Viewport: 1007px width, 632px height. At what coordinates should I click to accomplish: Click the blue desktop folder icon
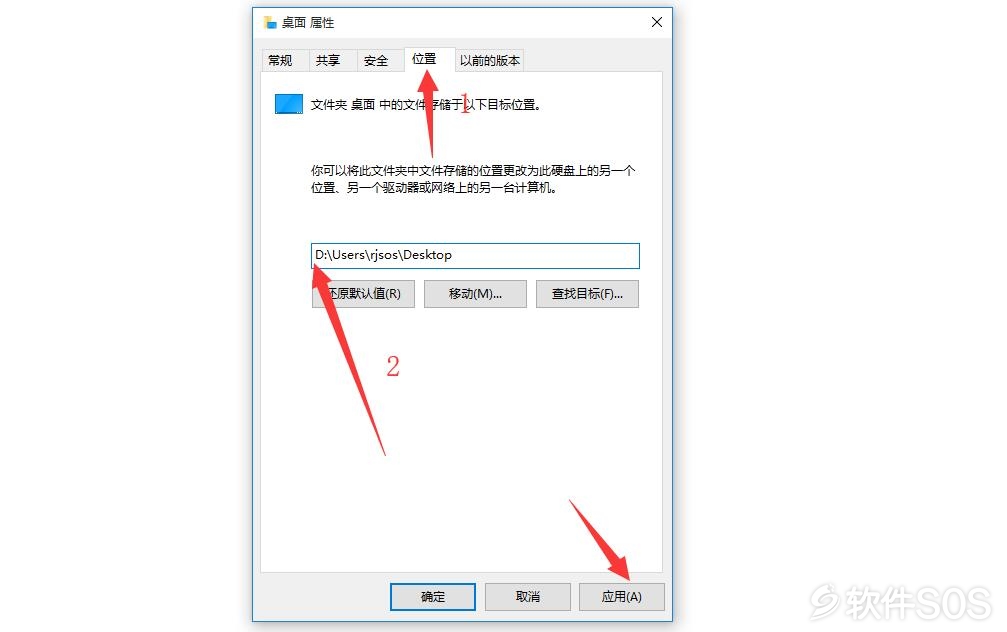click(x=289, y=103)
